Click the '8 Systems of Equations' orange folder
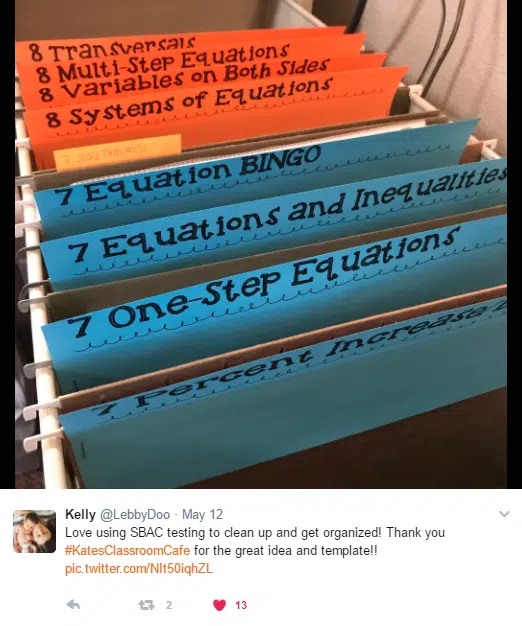The height and width of the screenshot is (626, 522). coord(190,102)
